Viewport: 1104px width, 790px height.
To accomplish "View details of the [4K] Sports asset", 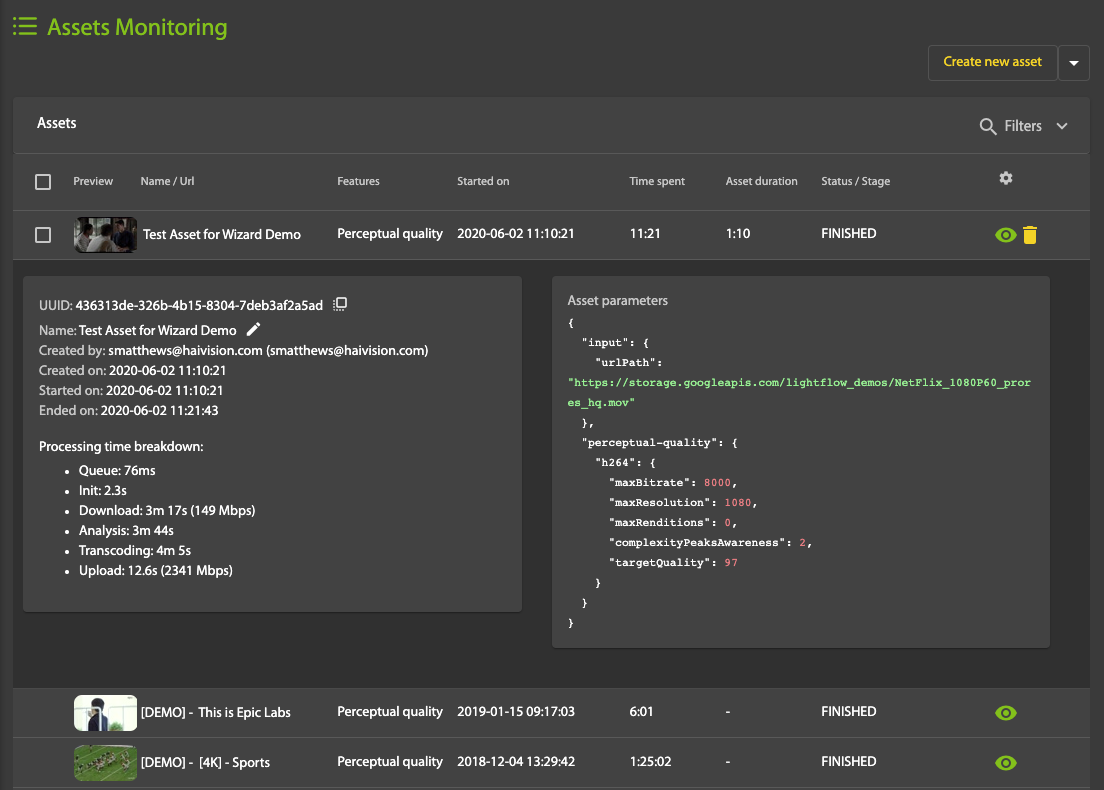I will pos(1005,762).
